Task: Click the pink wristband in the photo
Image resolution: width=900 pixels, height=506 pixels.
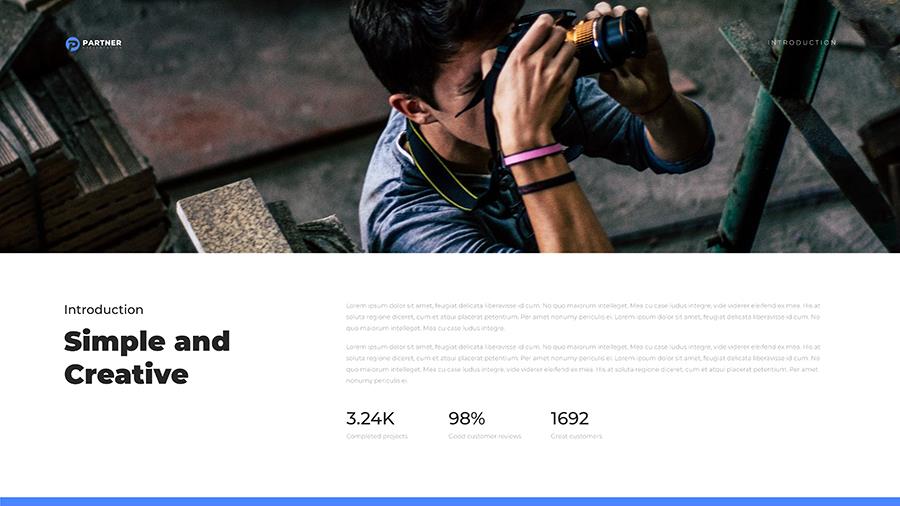Action: (x=533, y=155)
